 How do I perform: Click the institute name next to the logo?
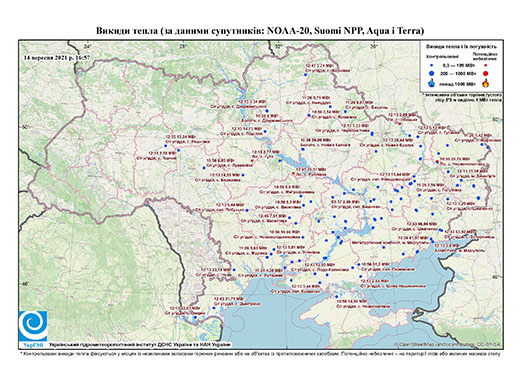pyautogui.click(x=140, y=344)
